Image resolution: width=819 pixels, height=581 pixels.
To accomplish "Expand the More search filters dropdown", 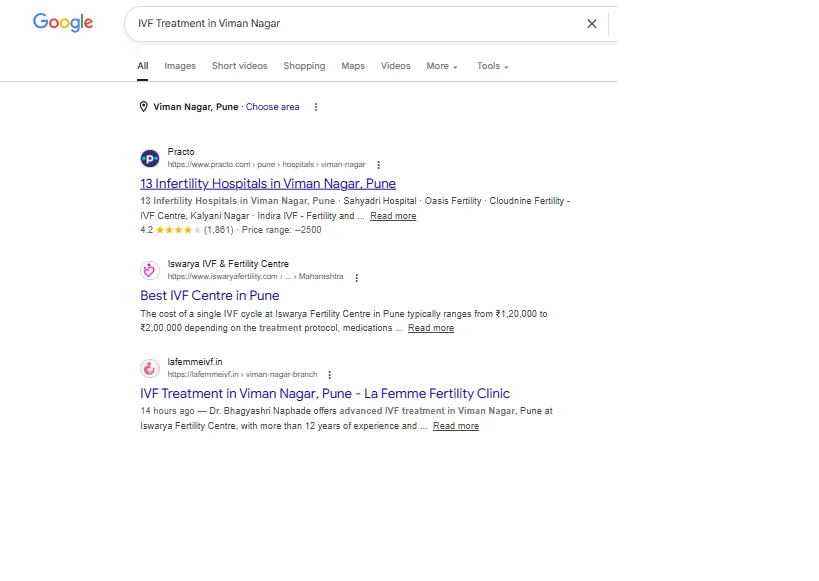I will pyautogui.click(x=442, y=66).
